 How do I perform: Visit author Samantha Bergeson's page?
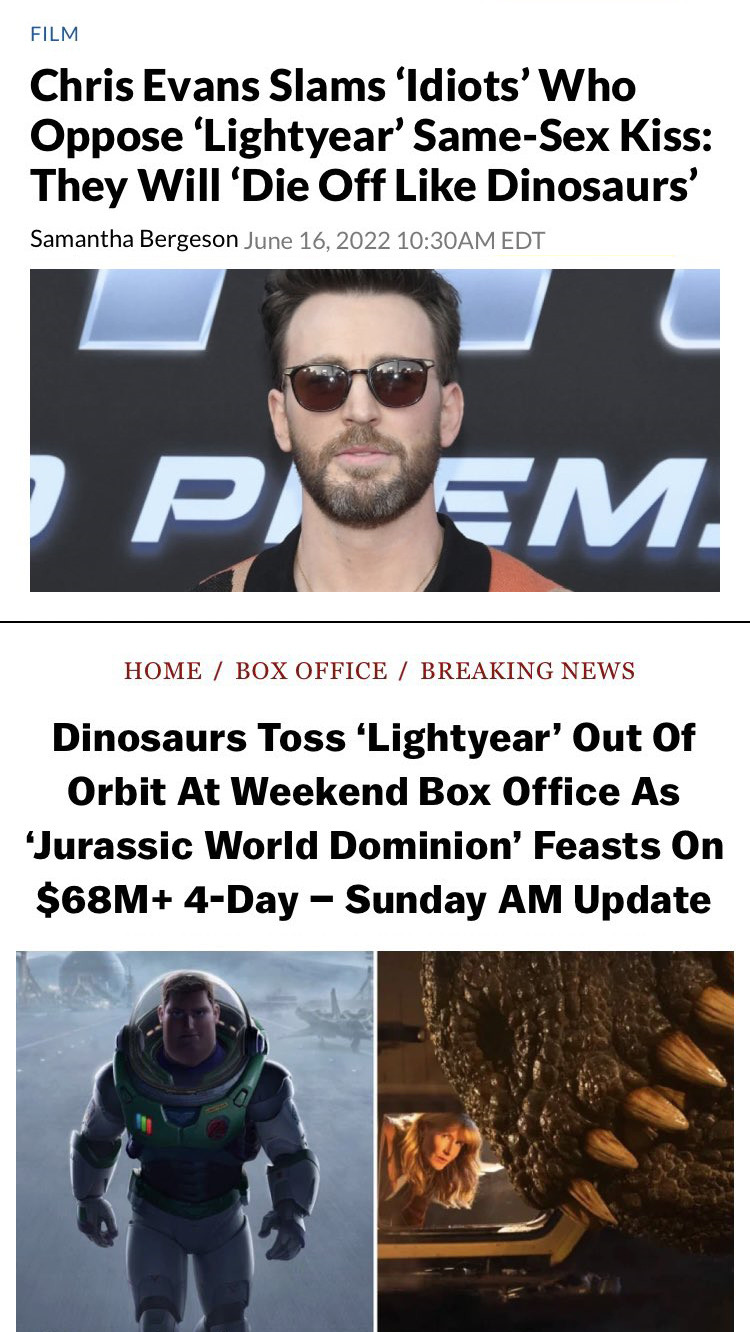click(134, 240)
